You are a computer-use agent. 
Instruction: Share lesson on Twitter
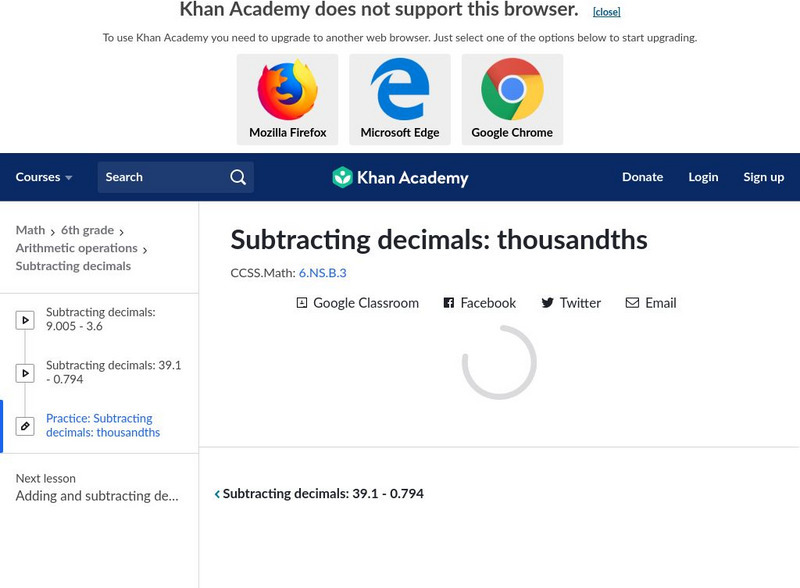click(570, 303)
